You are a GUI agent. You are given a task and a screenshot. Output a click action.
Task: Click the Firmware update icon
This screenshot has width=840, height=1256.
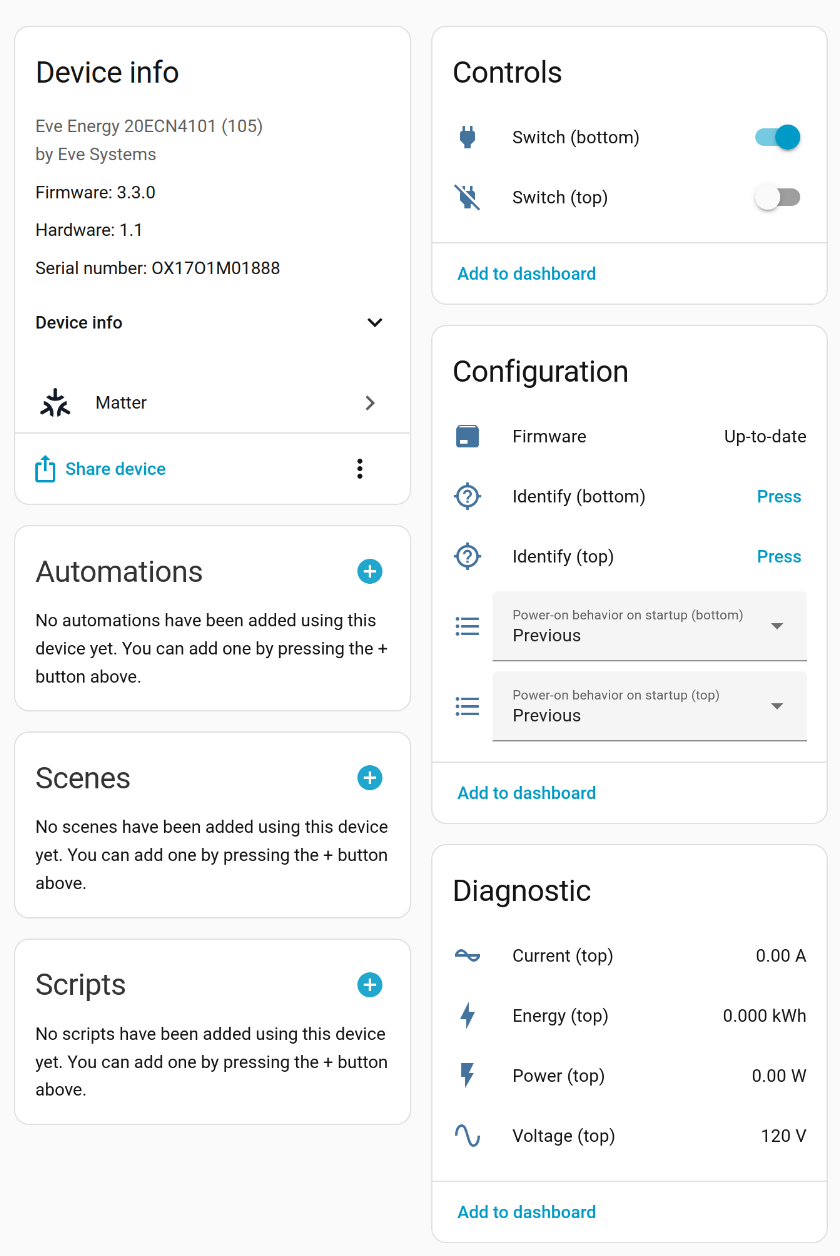467,437
